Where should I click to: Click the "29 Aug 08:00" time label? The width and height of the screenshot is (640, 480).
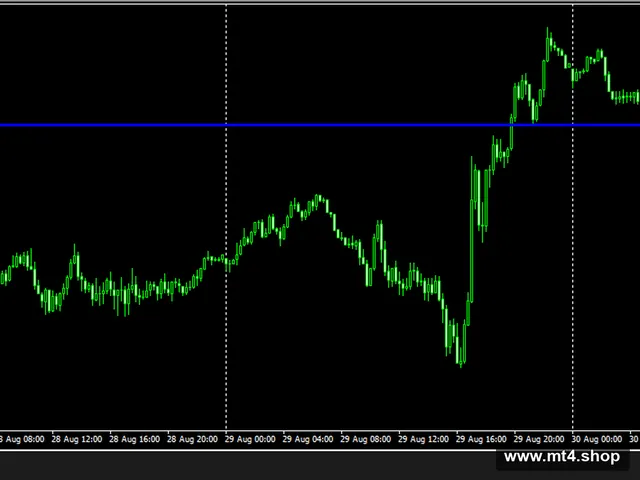(x=366, y=439)
